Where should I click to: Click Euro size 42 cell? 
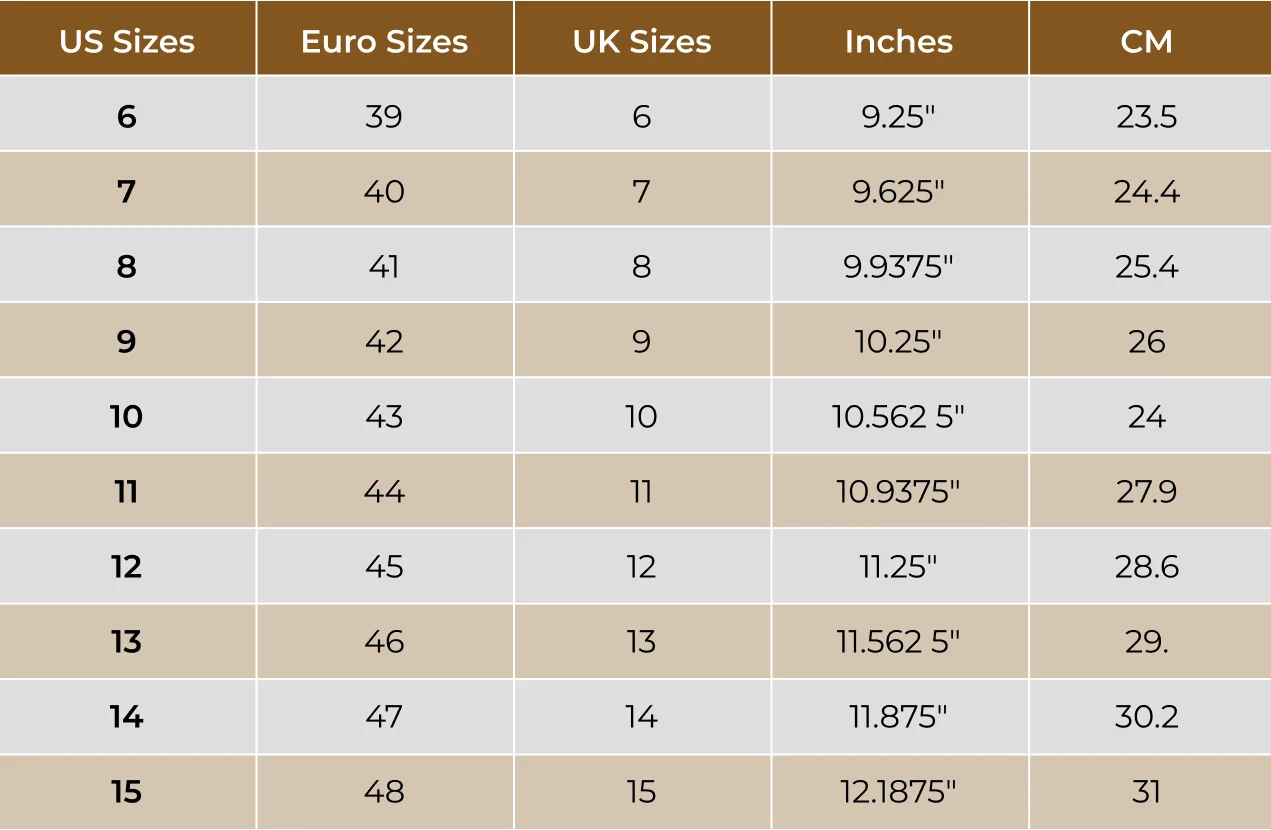(x=384, y=341)
